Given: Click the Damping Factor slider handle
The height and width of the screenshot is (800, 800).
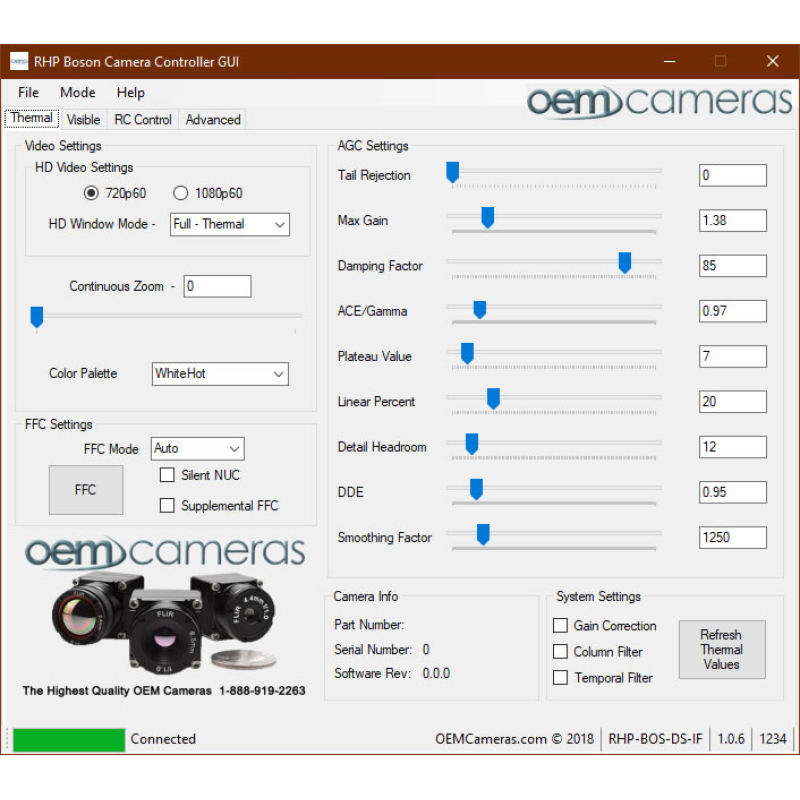Looking at the screenshot, I should pyautogui.click(x=624, y=263).
